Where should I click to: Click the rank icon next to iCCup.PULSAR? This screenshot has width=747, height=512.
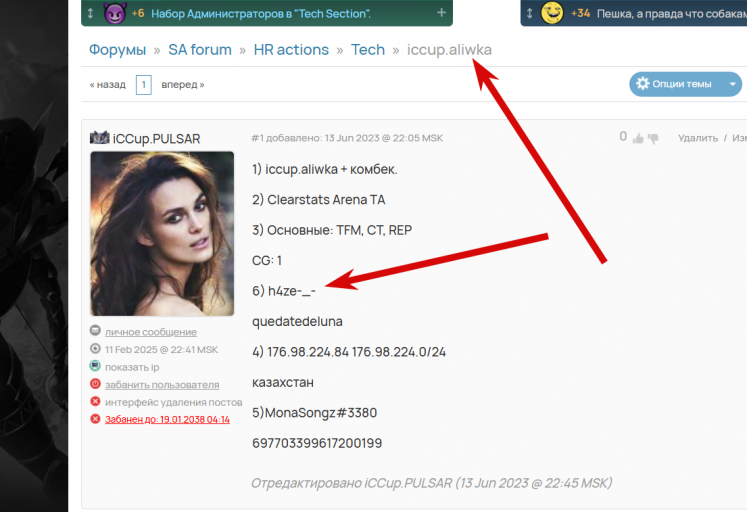pyautogui.click(x=100, y=138)
